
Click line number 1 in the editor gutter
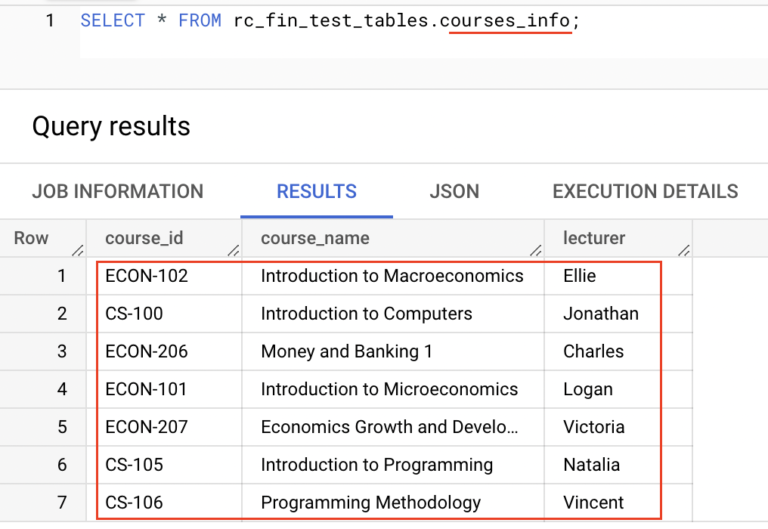coord(50,20)
